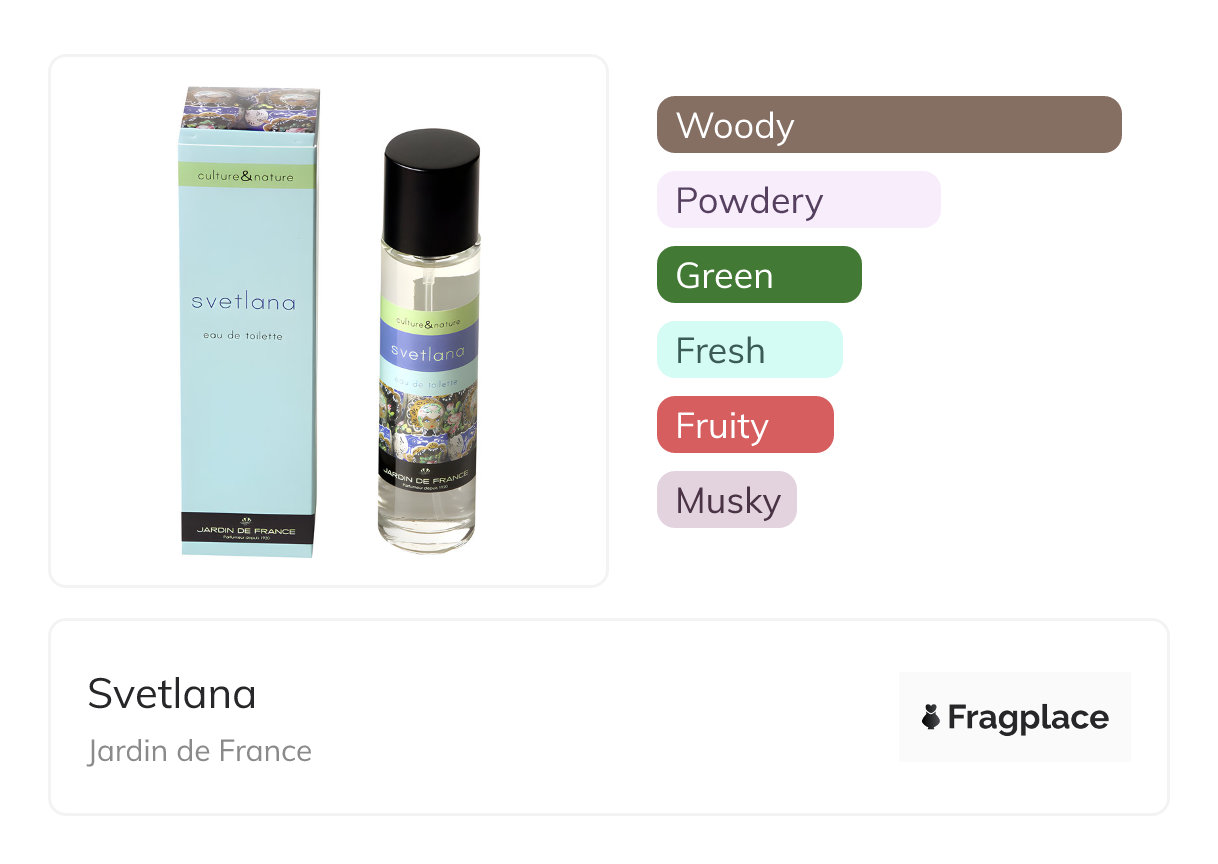Click the Fragplace perfume bottle logo icon
This screenshot has height=864, width=1218.
click(931, 717)
